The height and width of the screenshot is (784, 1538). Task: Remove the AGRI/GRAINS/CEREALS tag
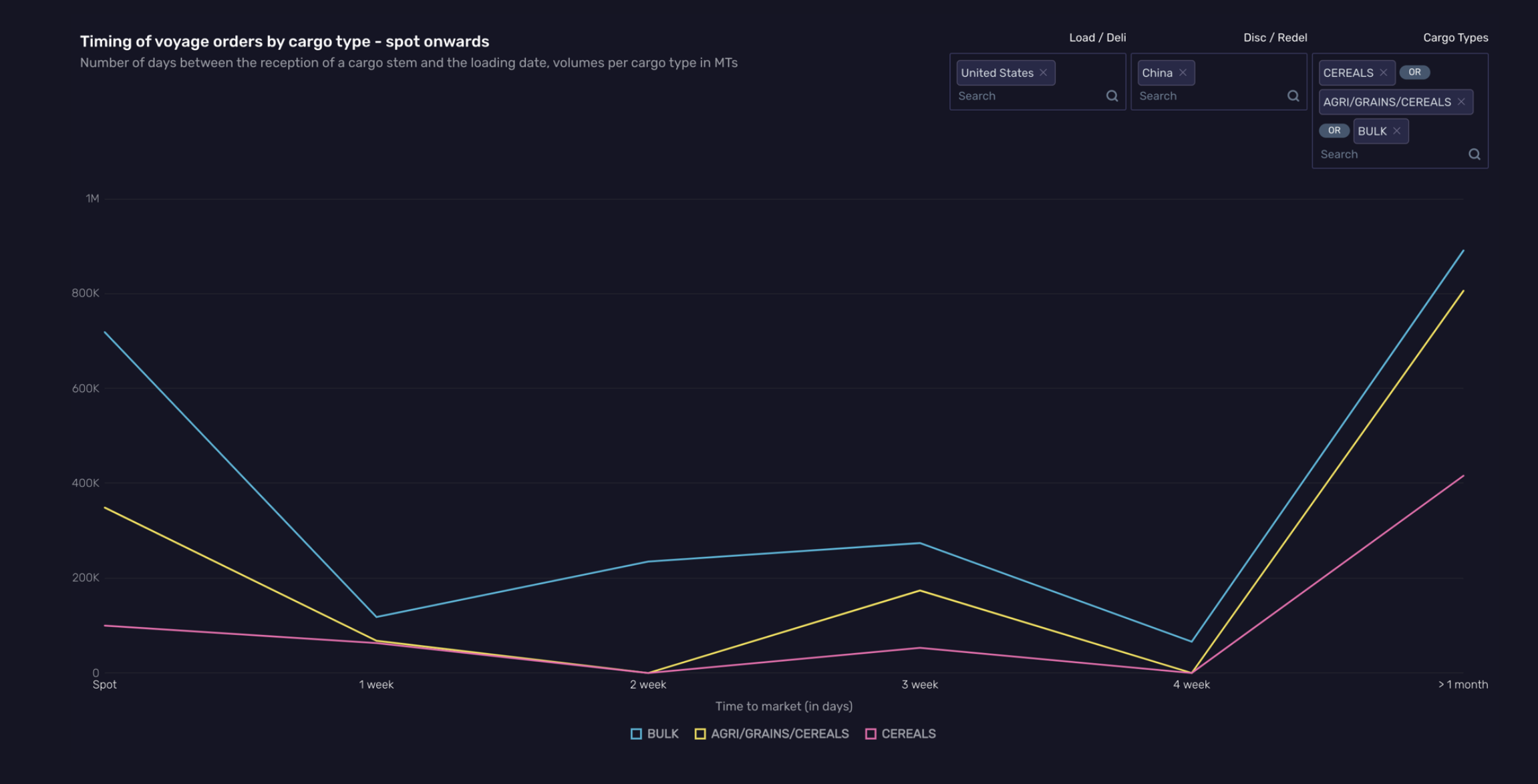1461,102
